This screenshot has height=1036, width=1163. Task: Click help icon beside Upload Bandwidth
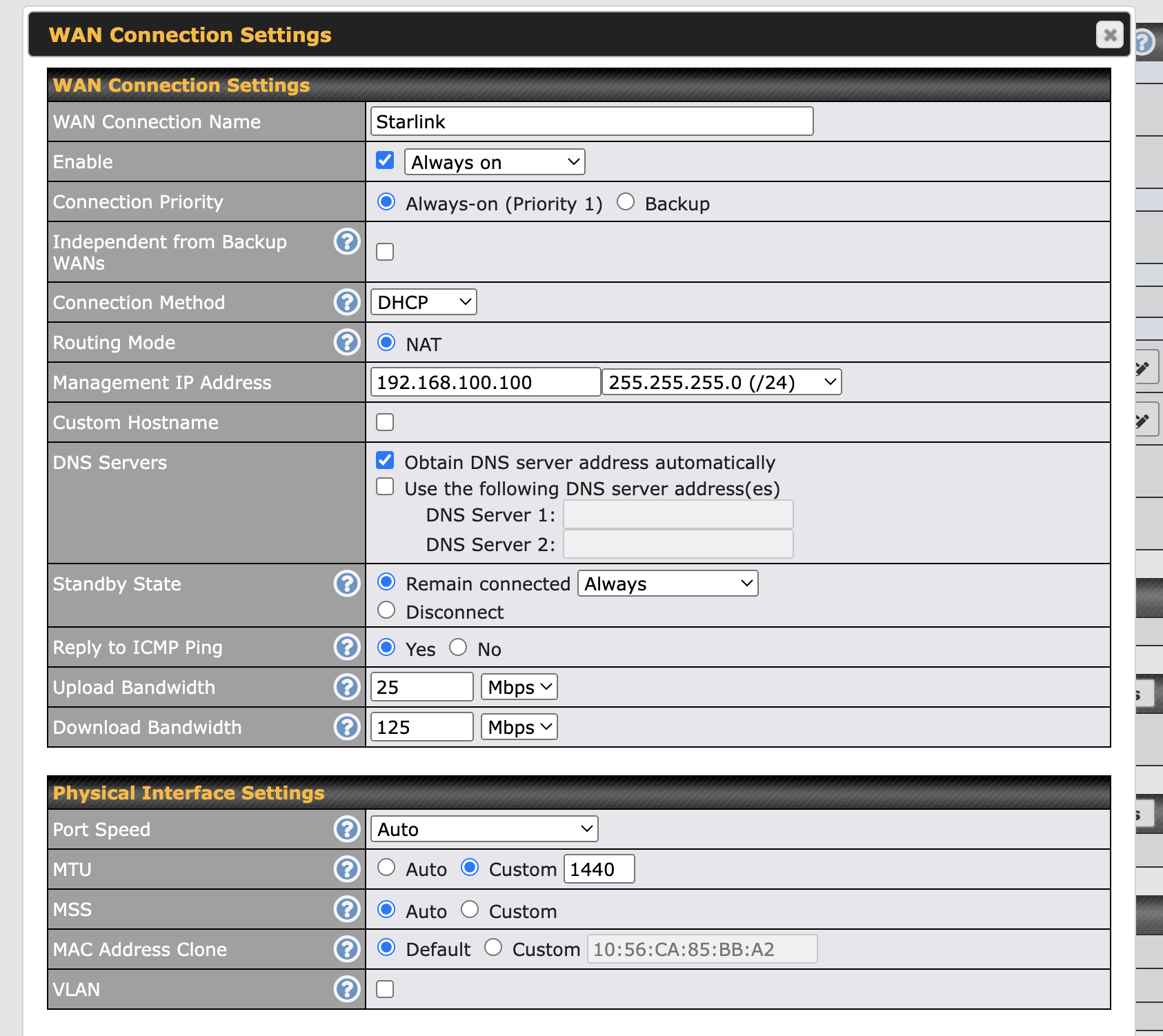coord(347,687)
